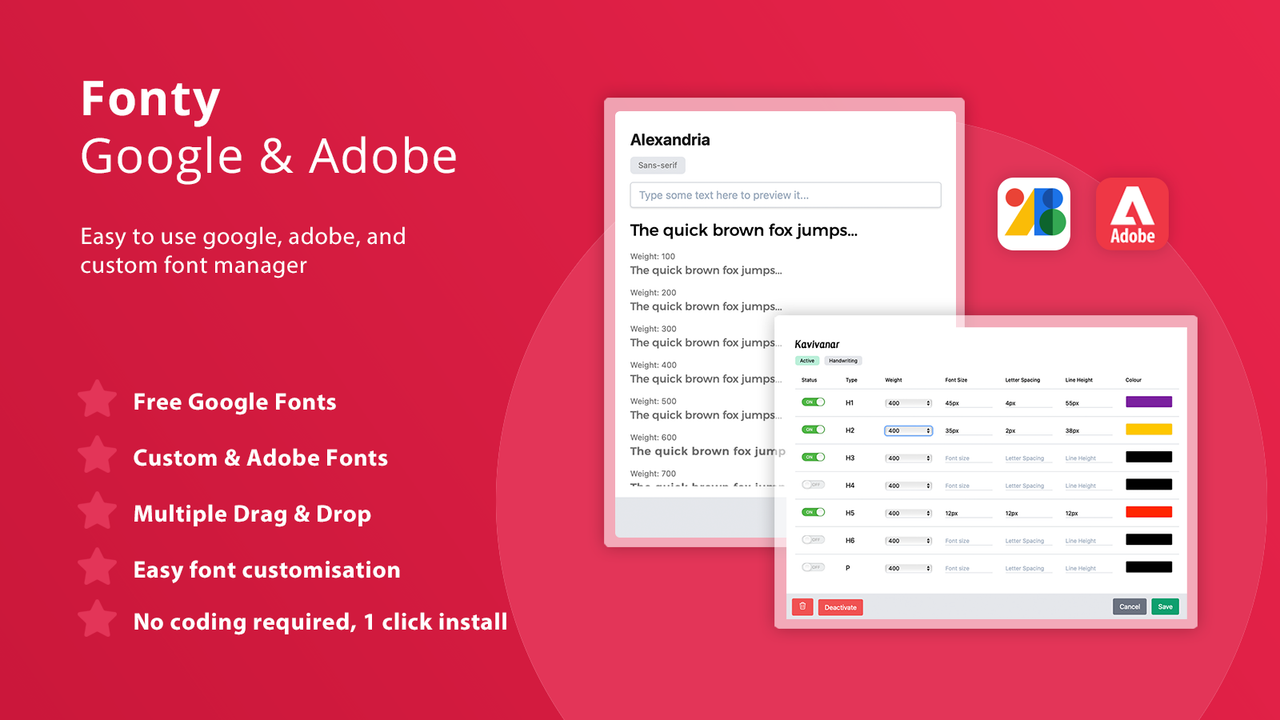Click the Handwriting tag under Kavivanar
1280x720 pixels.
pyautogui.click(x=843, y=361)
